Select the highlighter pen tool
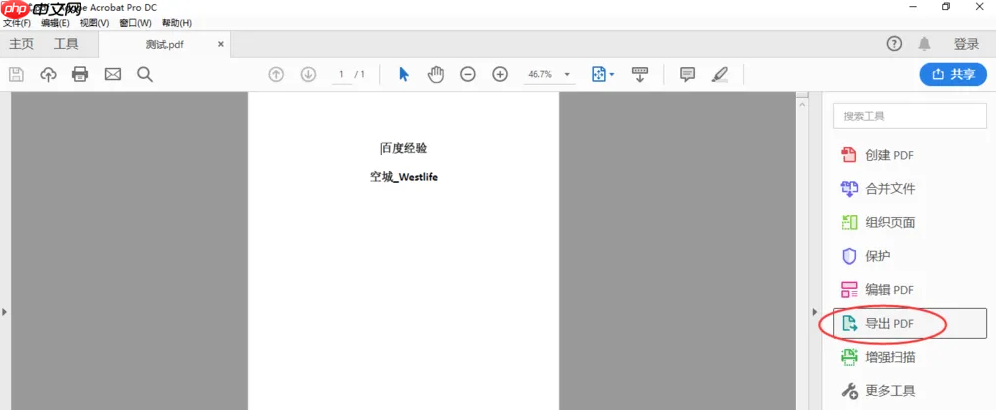The width and height of the screenshot is (996, 410). click(x=720, y=74)
